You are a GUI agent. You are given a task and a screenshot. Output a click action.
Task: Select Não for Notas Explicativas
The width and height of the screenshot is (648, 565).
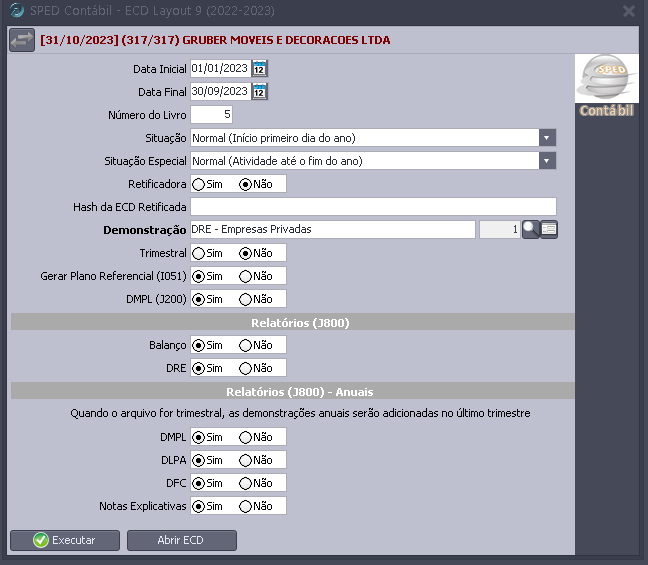[255, 506]
